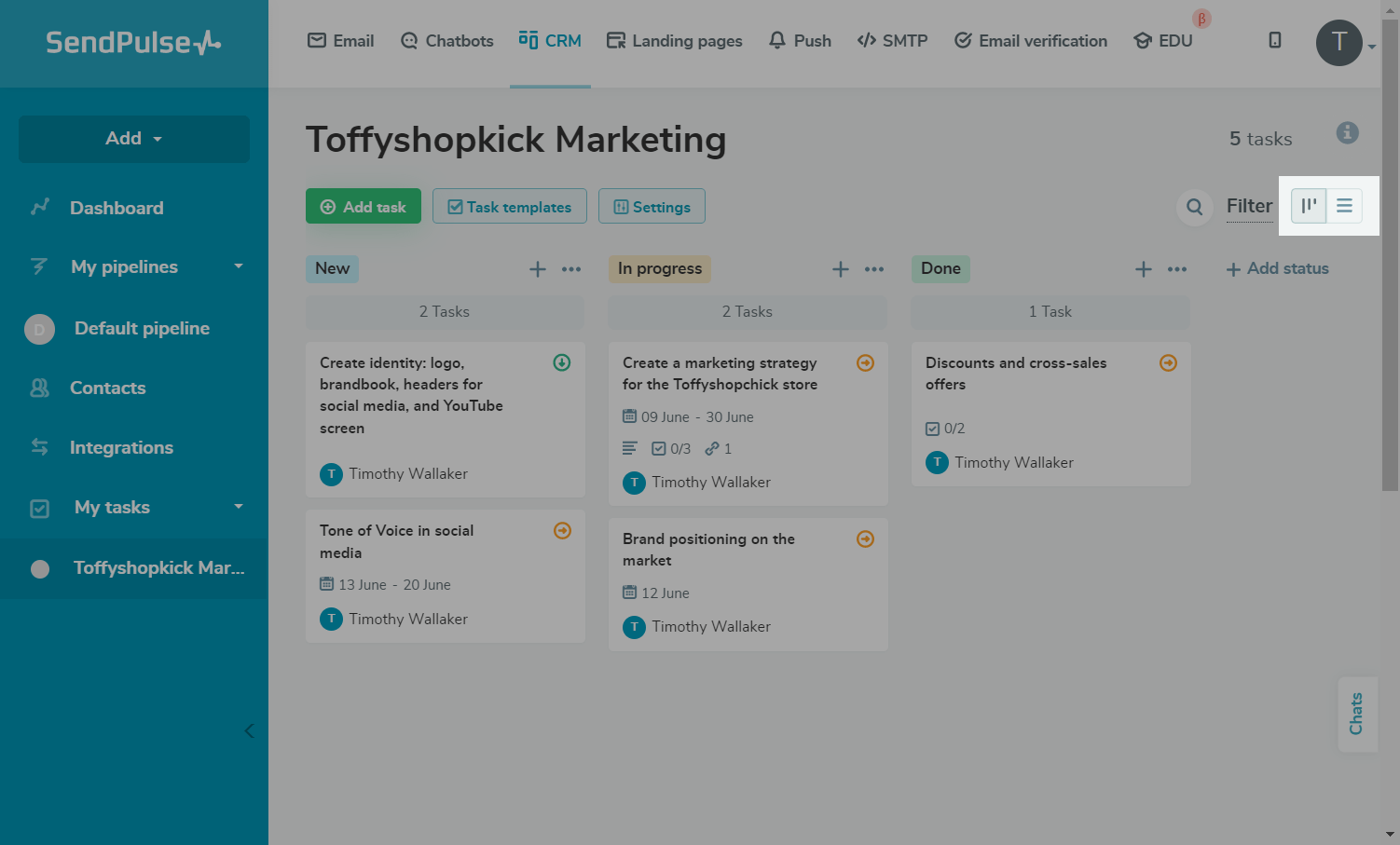Click the Add status link

(x=1278, y=268)
